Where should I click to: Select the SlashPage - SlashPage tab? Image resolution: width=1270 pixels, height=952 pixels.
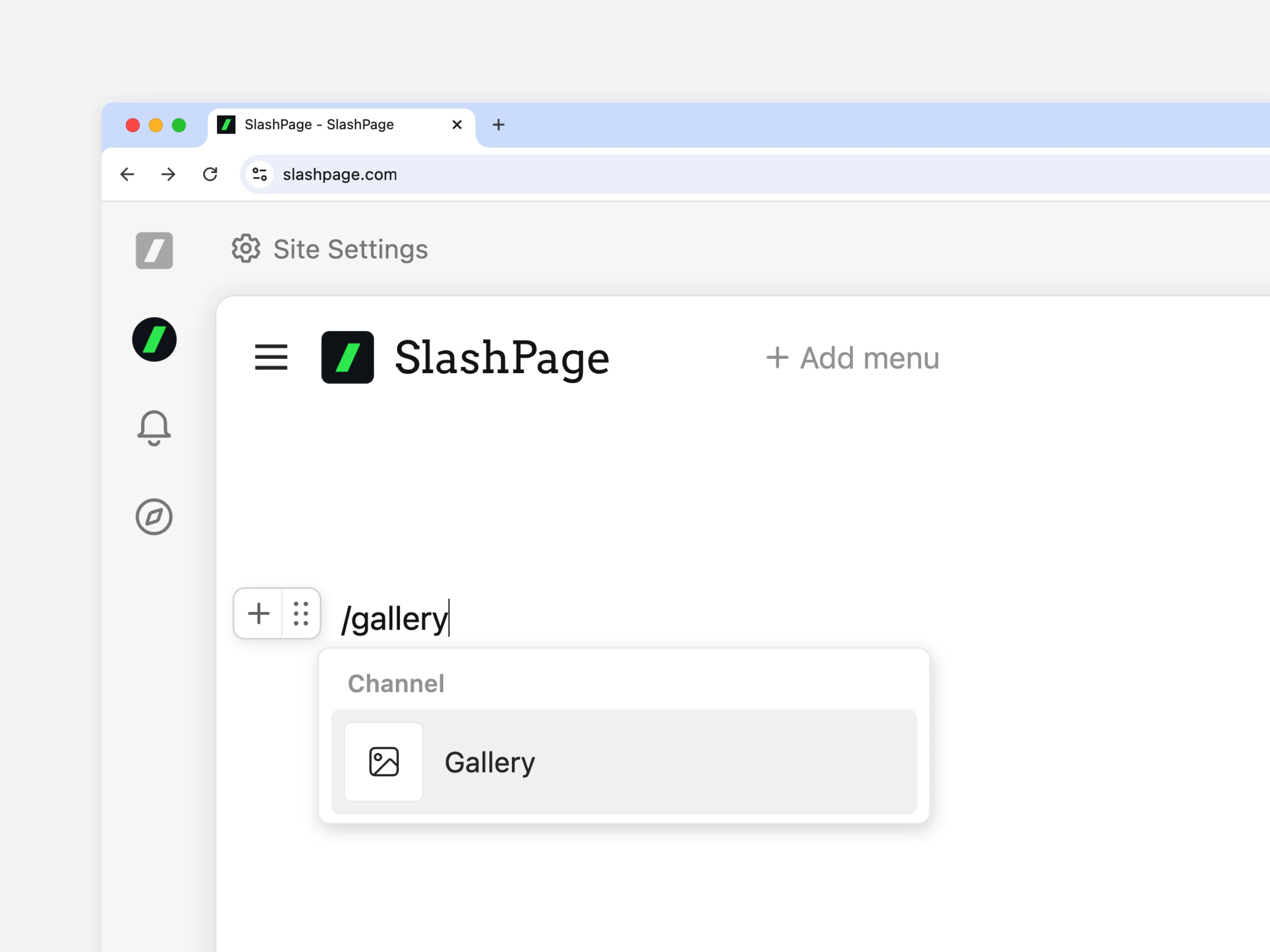point(341,125)
